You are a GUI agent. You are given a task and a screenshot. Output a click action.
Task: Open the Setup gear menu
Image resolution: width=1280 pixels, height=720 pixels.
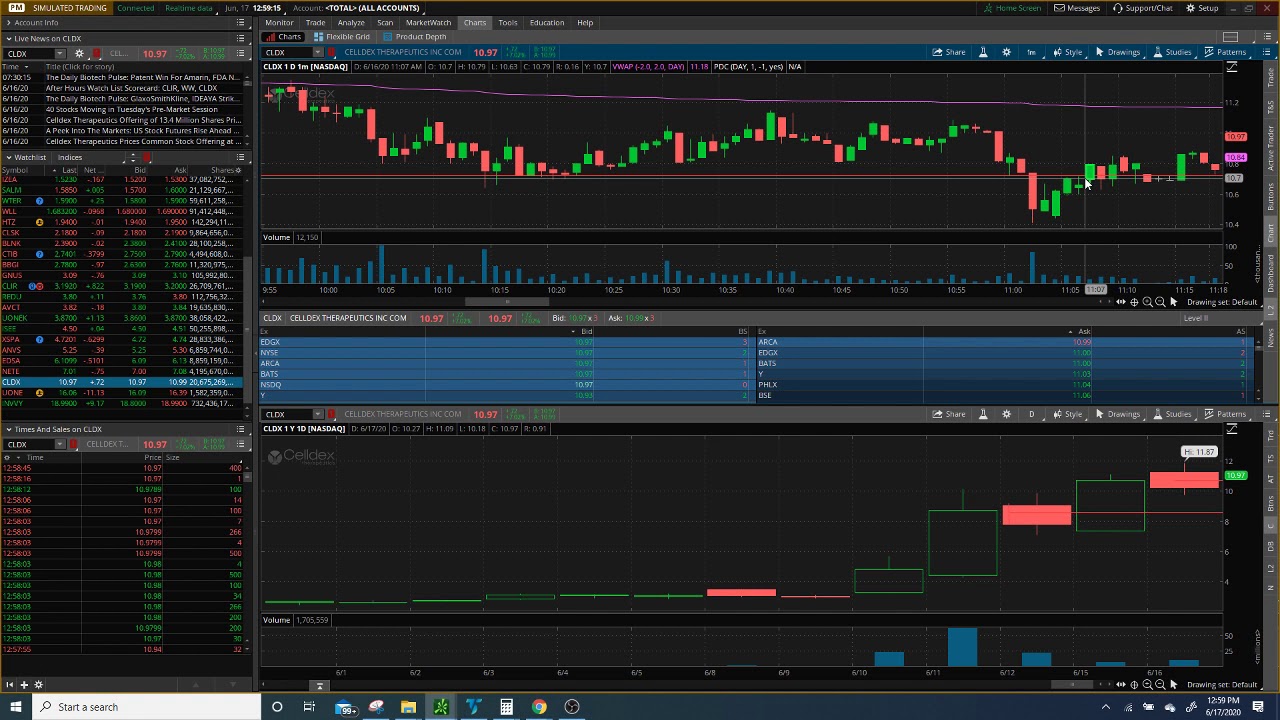(1202, 8)
